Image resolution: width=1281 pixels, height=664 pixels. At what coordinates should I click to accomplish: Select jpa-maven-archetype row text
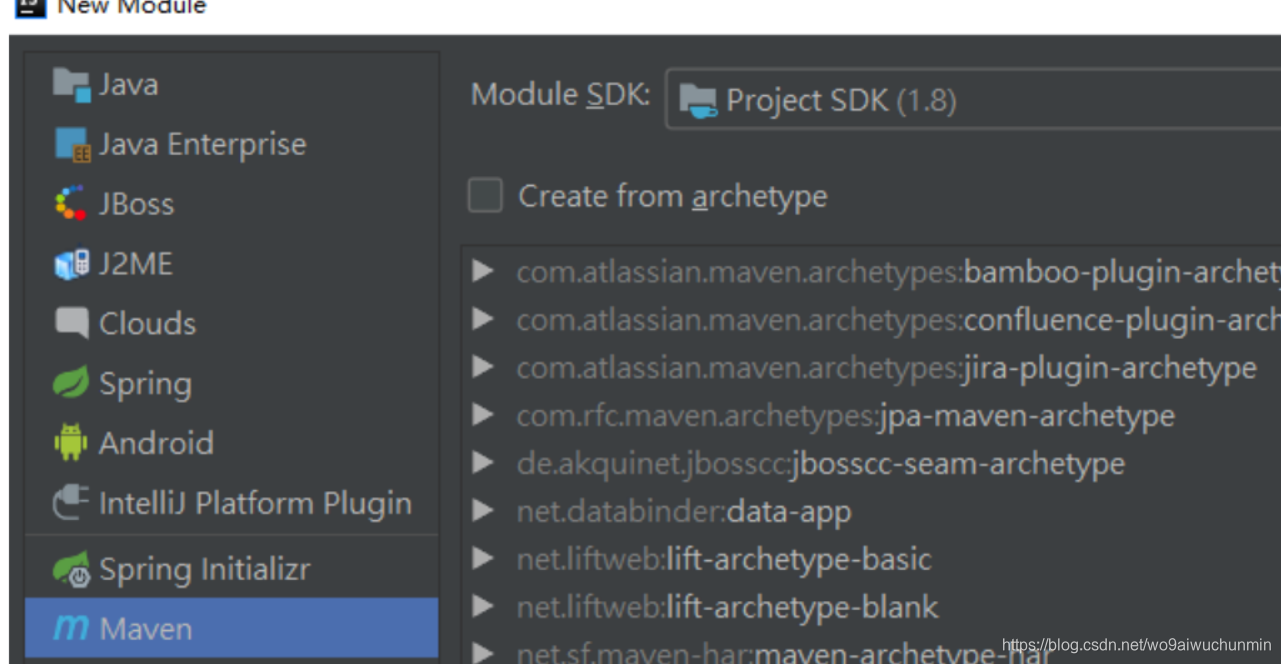[x=845, y=416]
